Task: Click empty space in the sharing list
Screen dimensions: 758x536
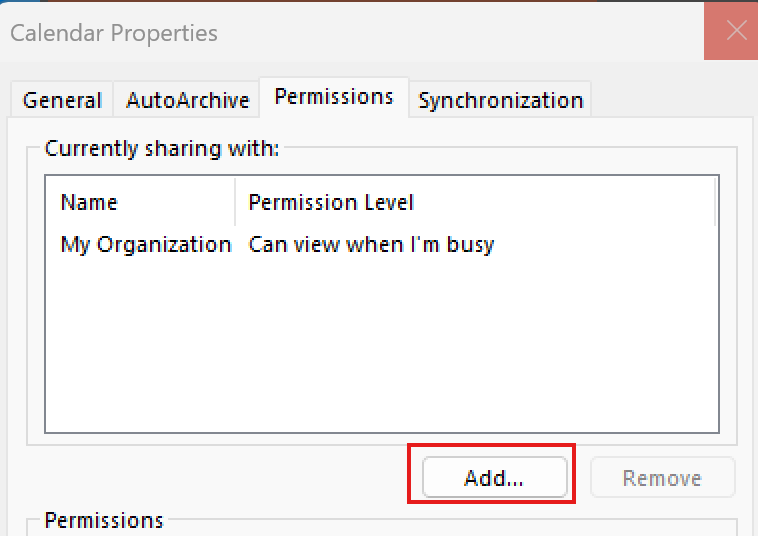Action: pyautogui.click(x=382, y=346)
